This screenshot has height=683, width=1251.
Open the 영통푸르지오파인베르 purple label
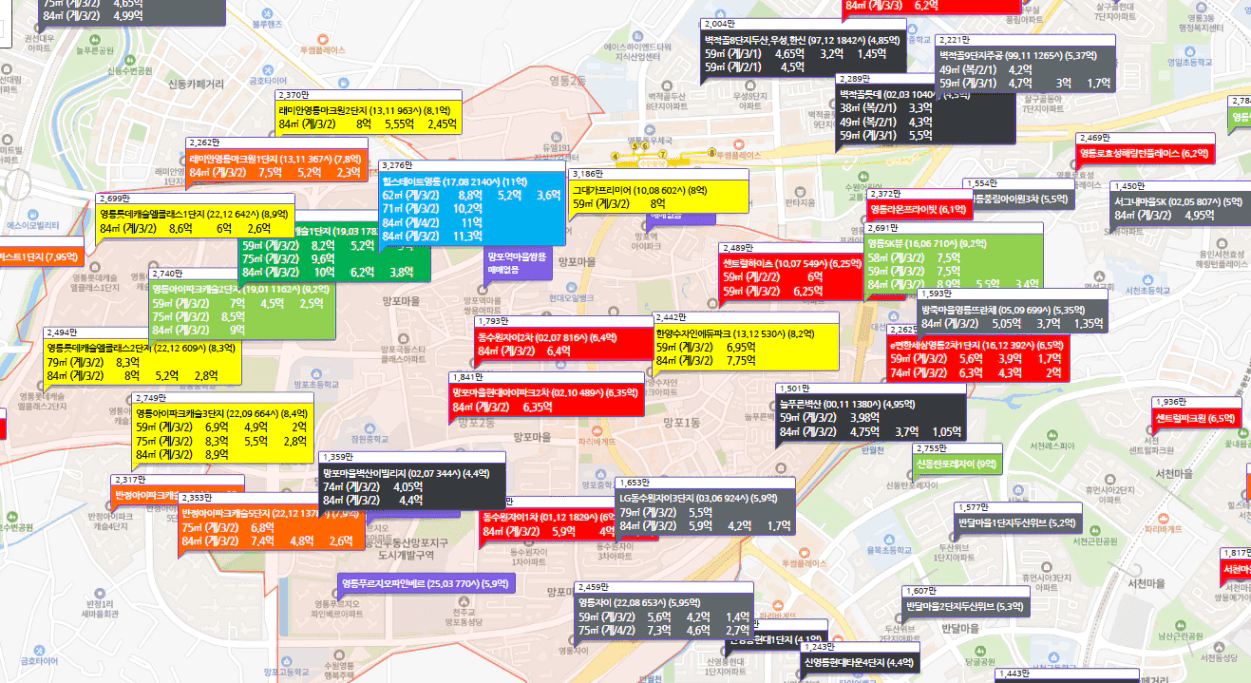[425, 583]
